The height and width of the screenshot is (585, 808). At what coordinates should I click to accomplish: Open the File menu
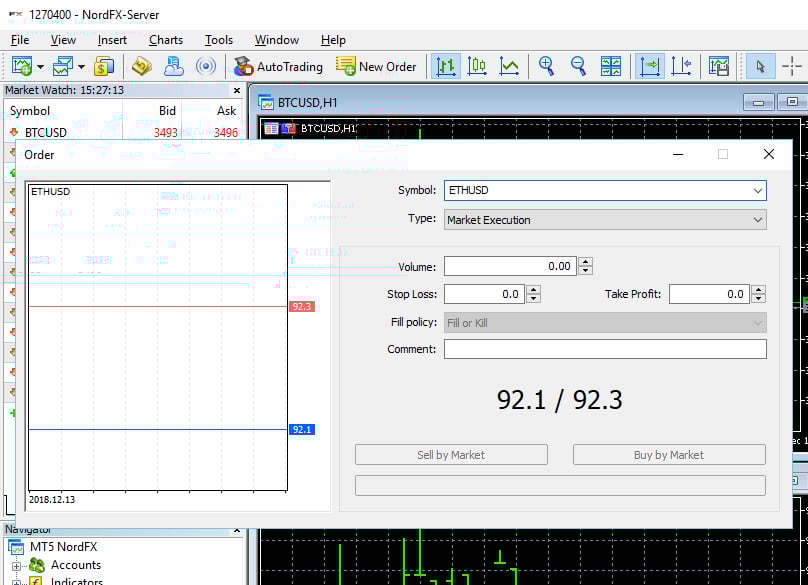(20, 40)
